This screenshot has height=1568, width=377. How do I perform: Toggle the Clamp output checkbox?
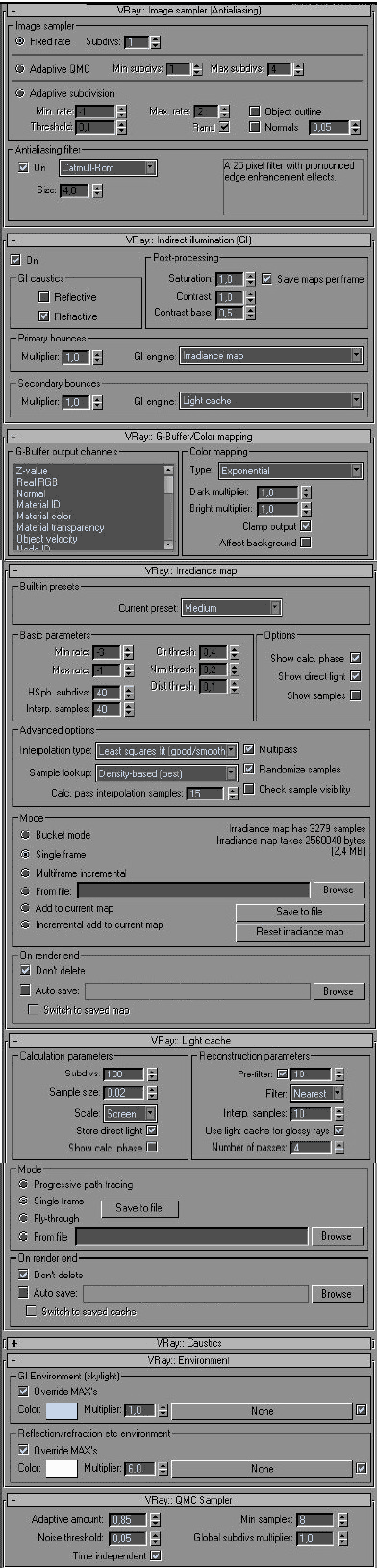point(306,527)
